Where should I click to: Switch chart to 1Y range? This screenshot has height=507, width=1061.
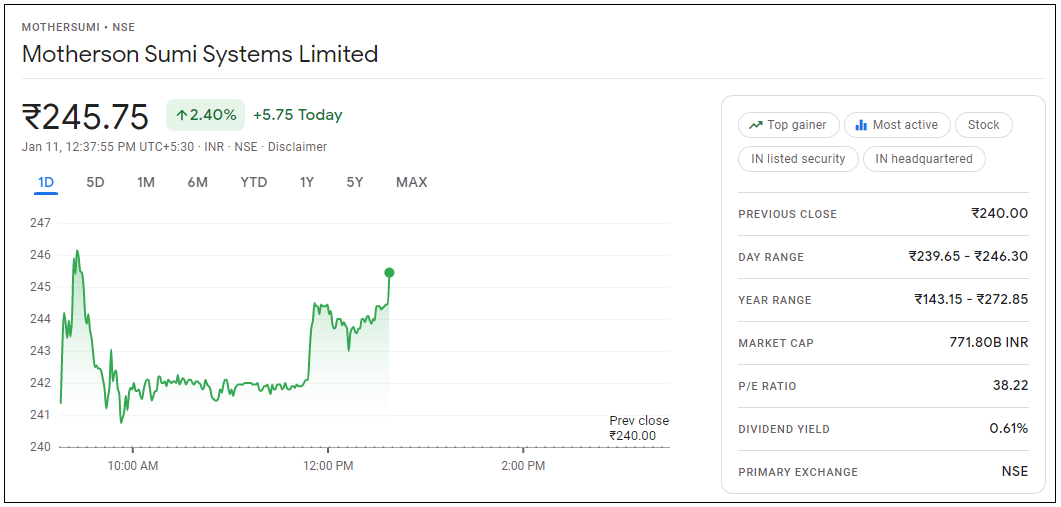tap(307, 182)
